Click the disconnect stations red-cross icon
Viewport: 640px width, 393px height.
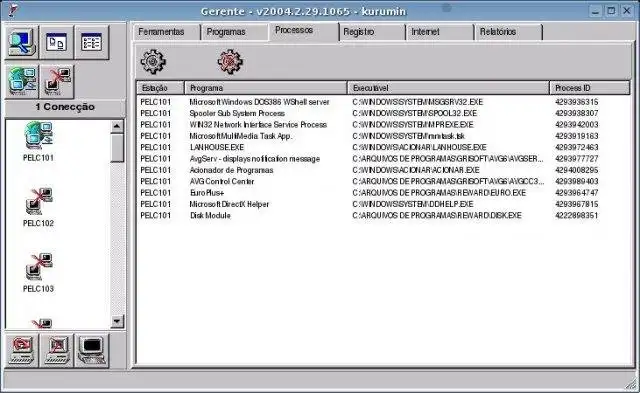point(57,82)
